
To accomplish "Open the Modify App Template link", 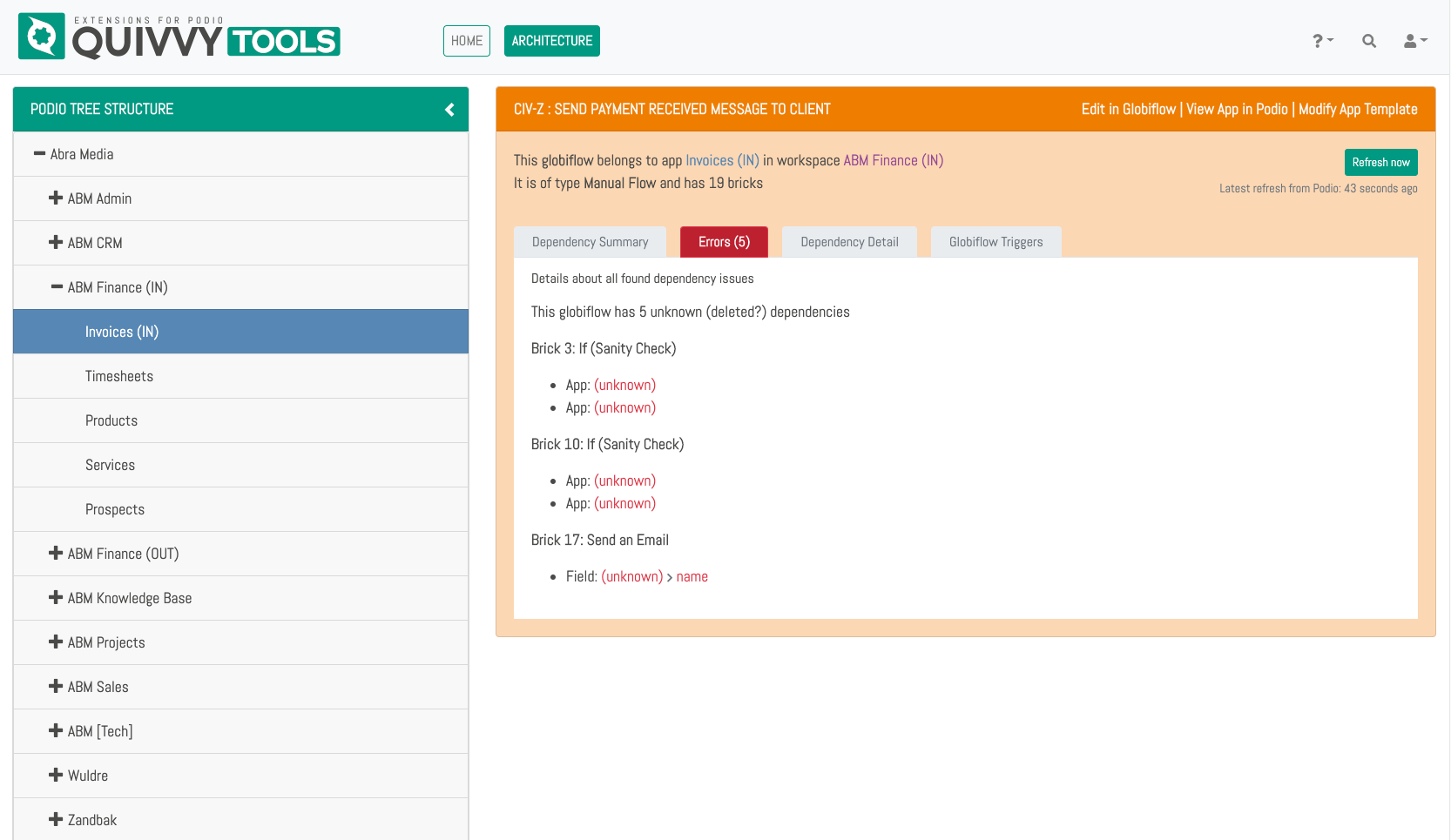I will coord(1358,110).
